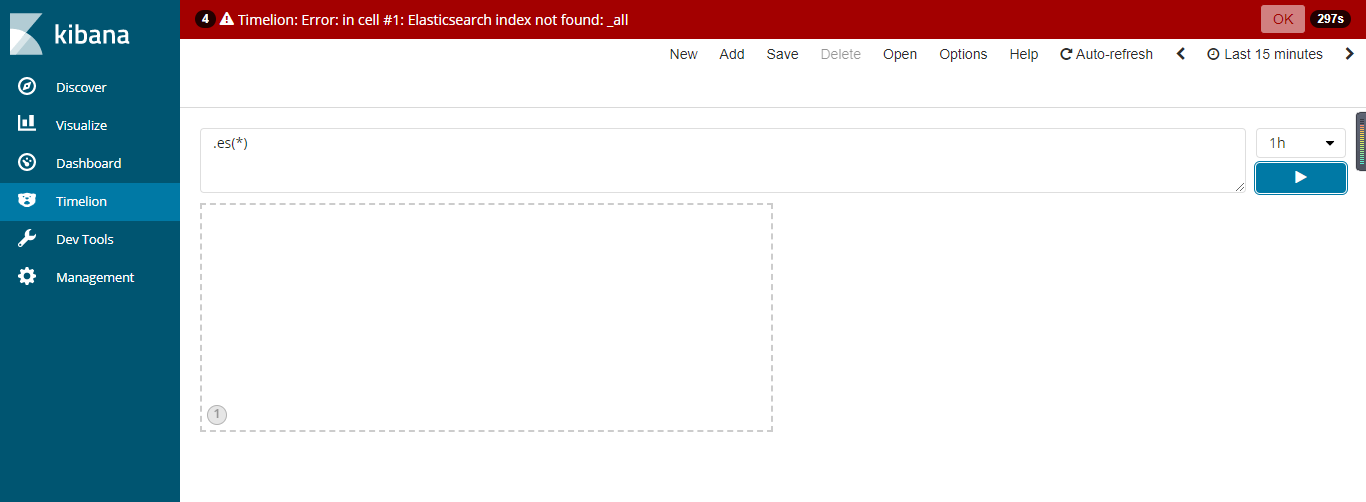Open Visualize bar chart icon
Screen dimensions: 1366x502
tap(27, 124)
